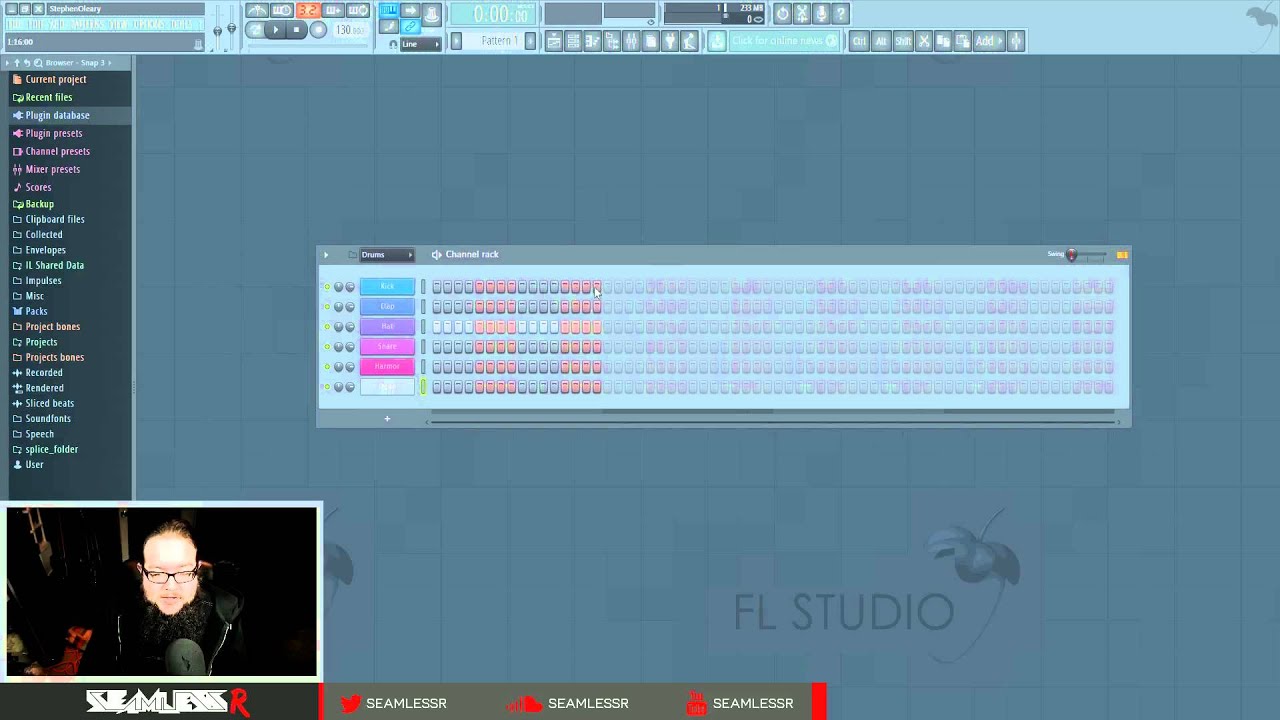Open the piano roll toolbar icon
This screenshot has height=720, width=1280.
coord(592,41)
